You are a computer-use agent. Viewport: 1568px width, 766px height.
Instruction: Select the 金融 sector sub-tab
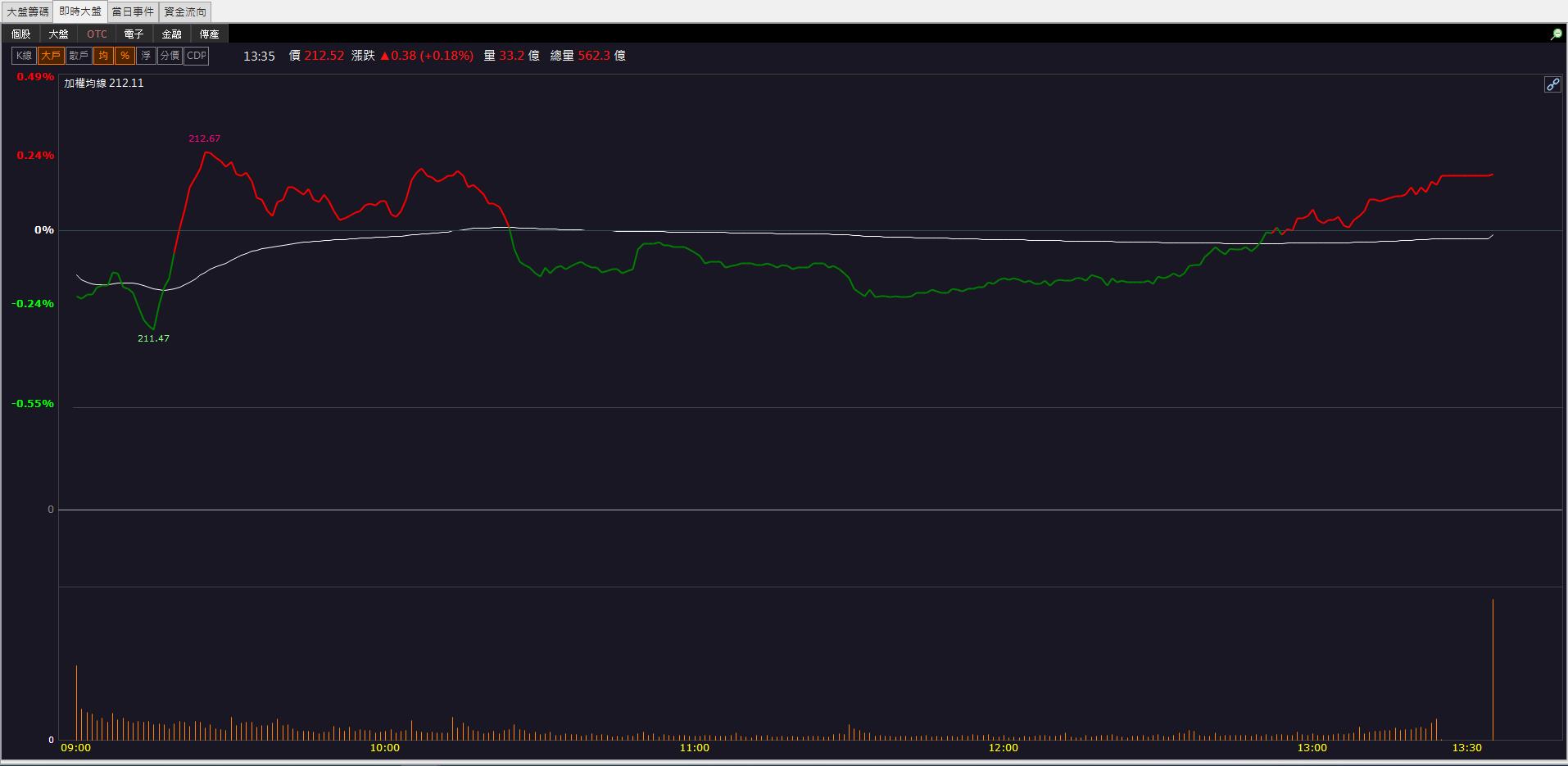tap(172, 34)
